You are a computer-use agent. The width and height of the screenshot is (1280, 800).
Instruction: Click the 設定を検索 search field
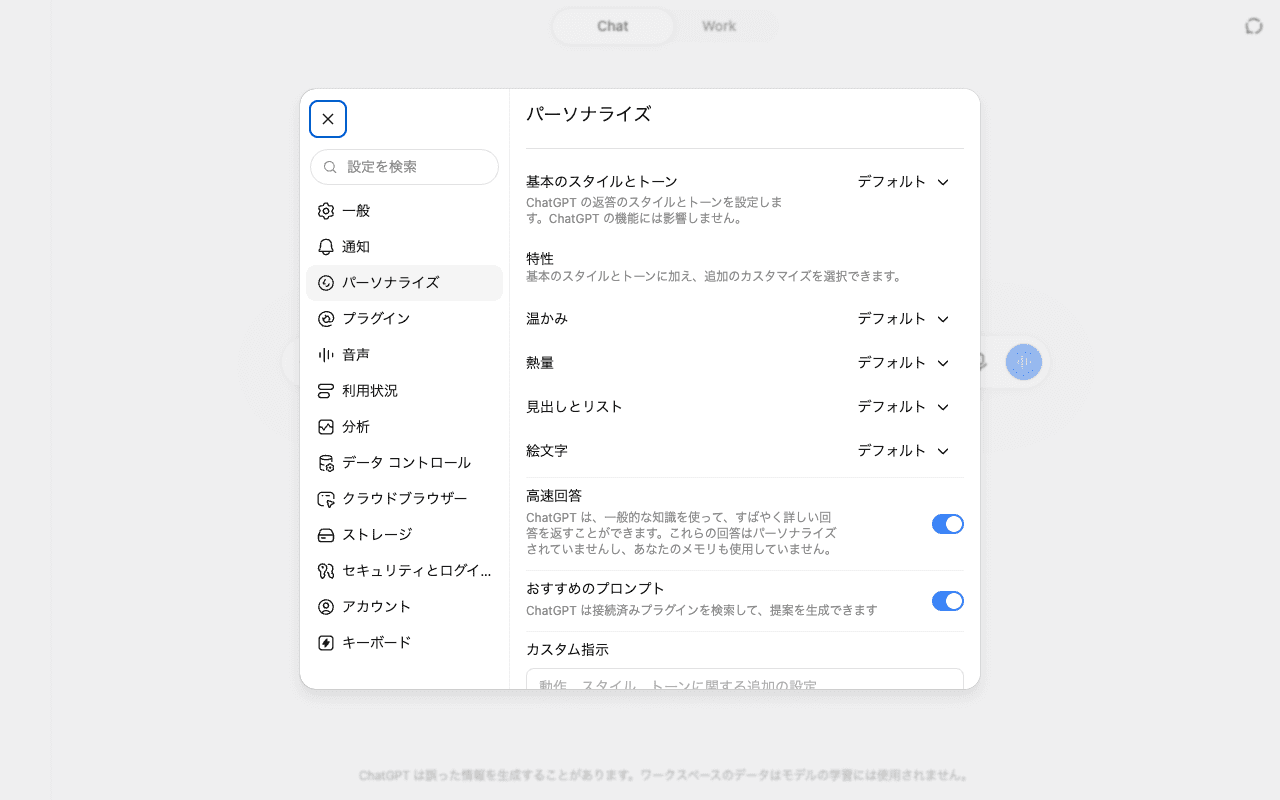pos(404,167)
